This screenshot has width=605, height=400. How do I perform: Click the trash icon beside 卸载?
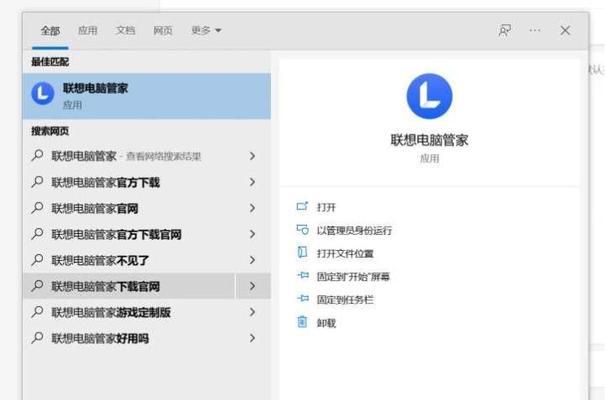(302, 322)
